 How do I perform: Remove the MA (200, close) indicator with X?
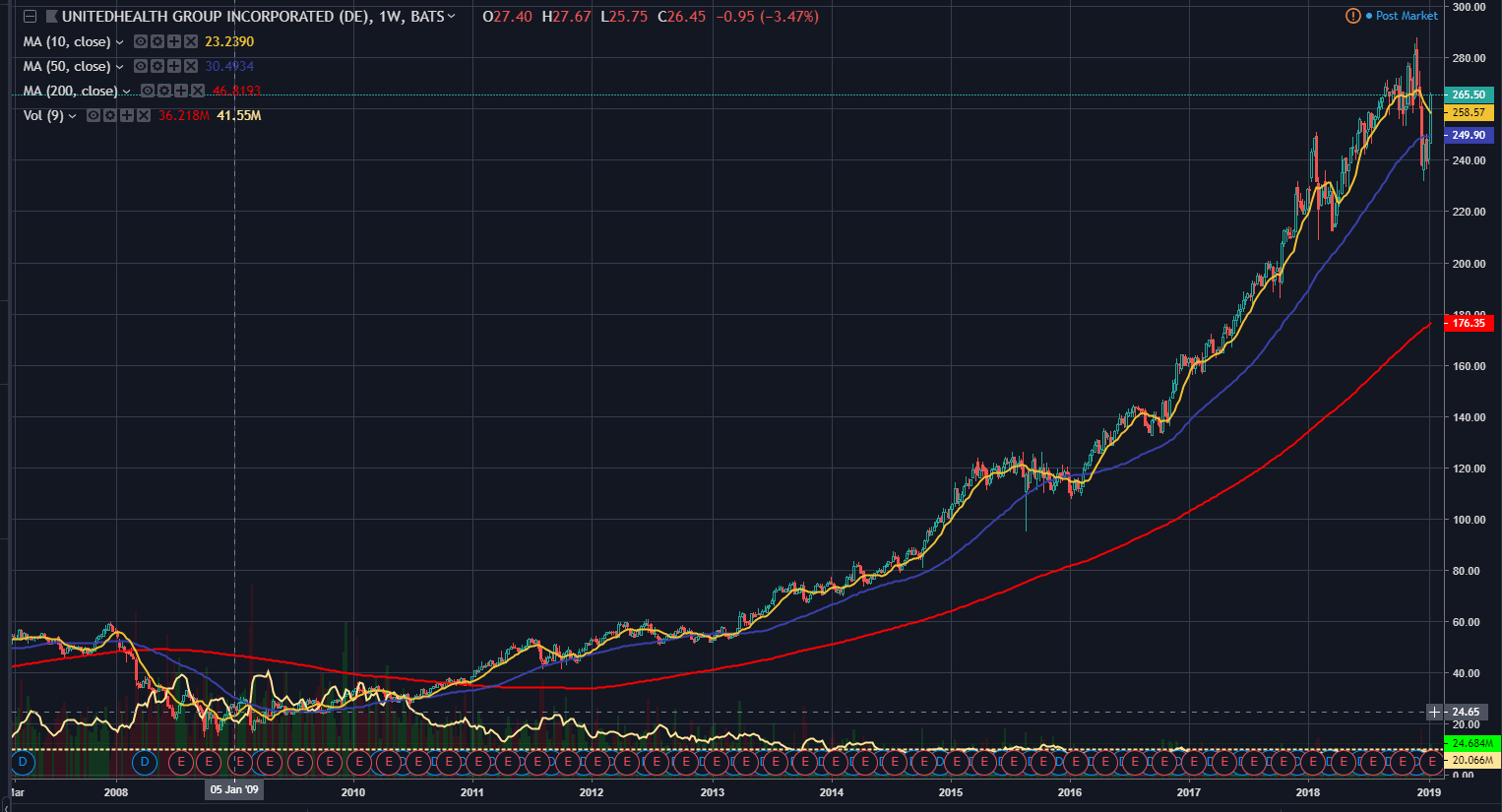[x=198, y=91]
